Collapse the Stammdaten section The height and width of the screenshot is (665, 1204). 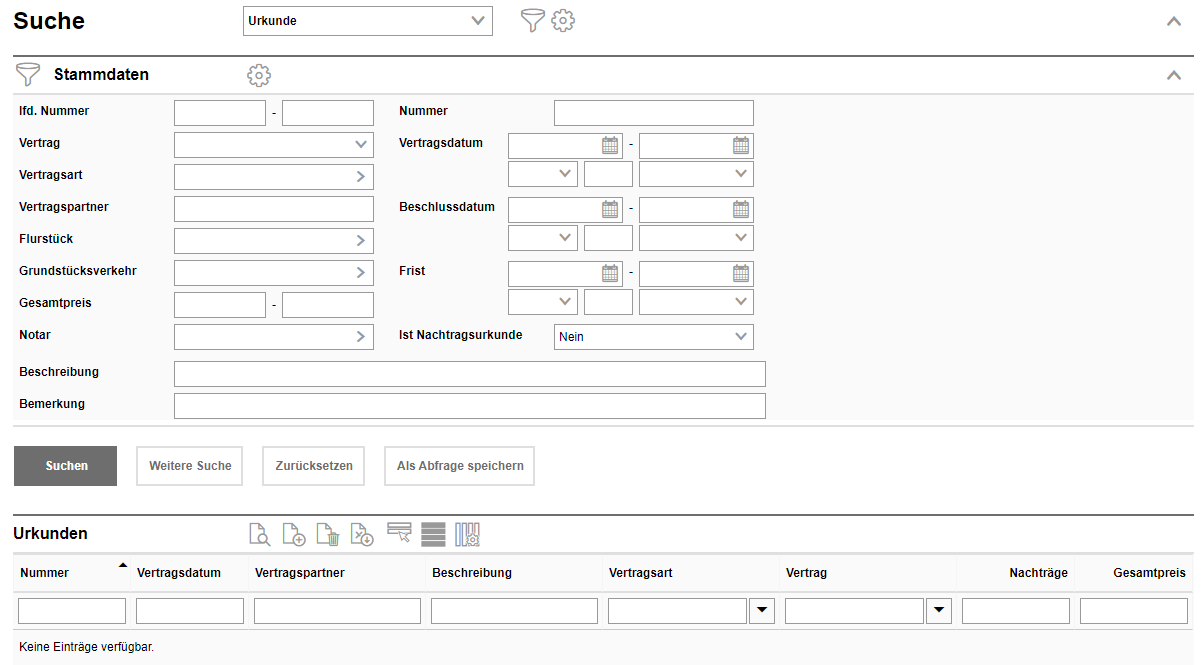click(1174, 75)
